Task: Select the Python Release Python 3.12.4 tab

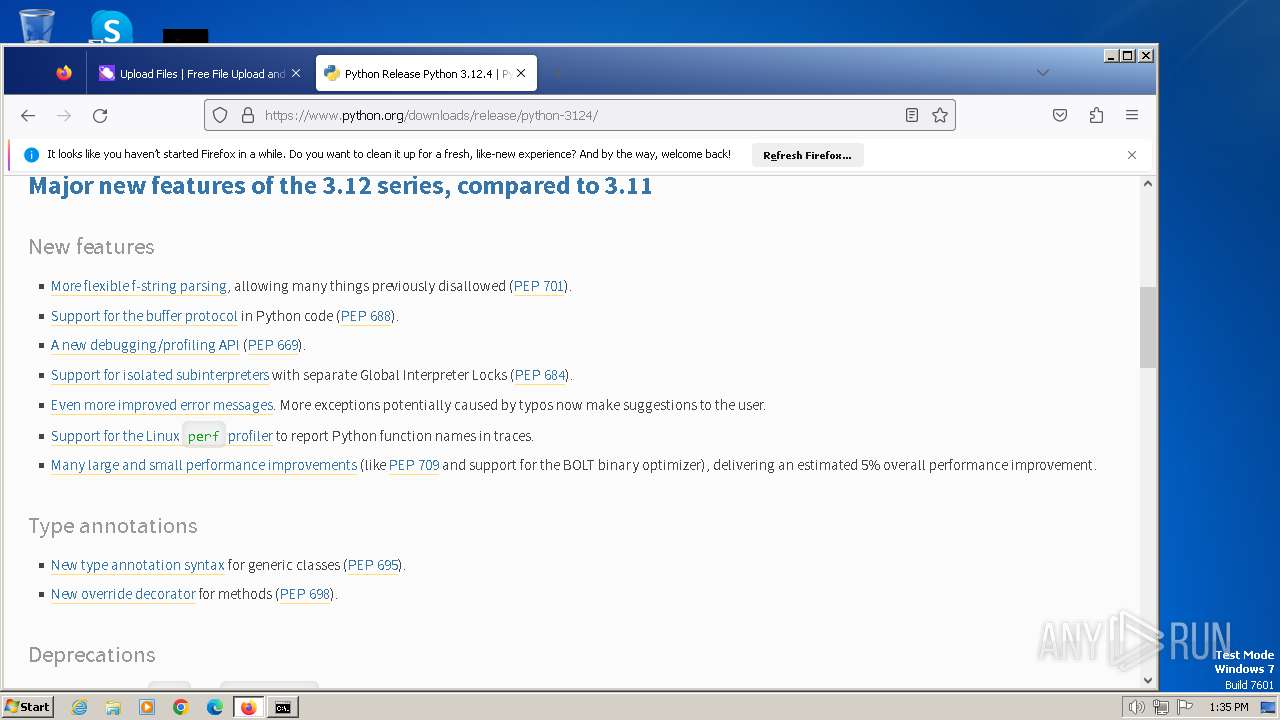Action: pos(427,73)
